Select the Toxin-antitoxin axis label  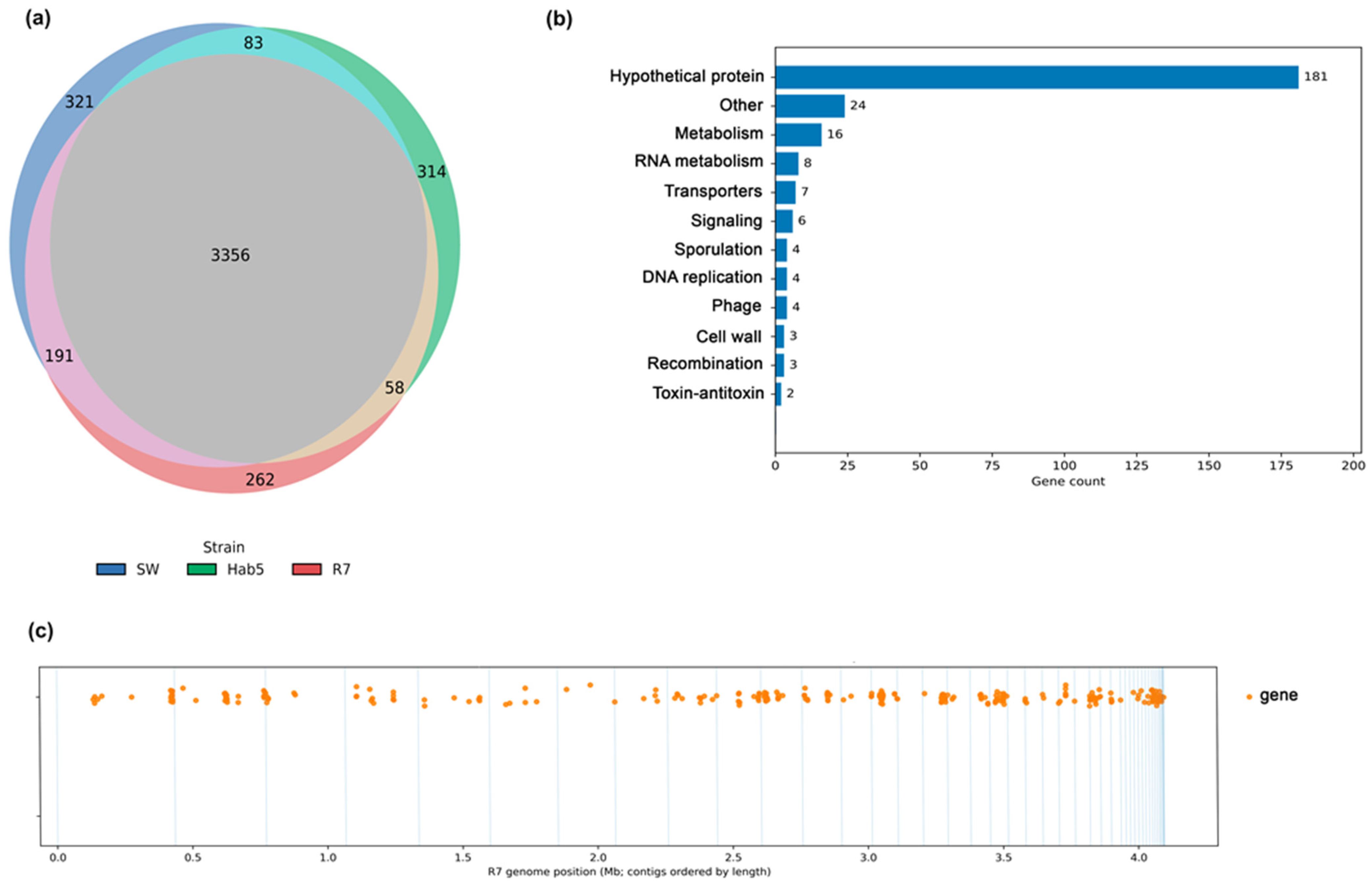[708, 393]
